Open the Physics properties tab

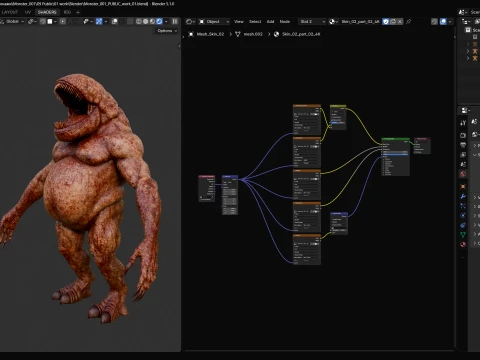(463, 216)
